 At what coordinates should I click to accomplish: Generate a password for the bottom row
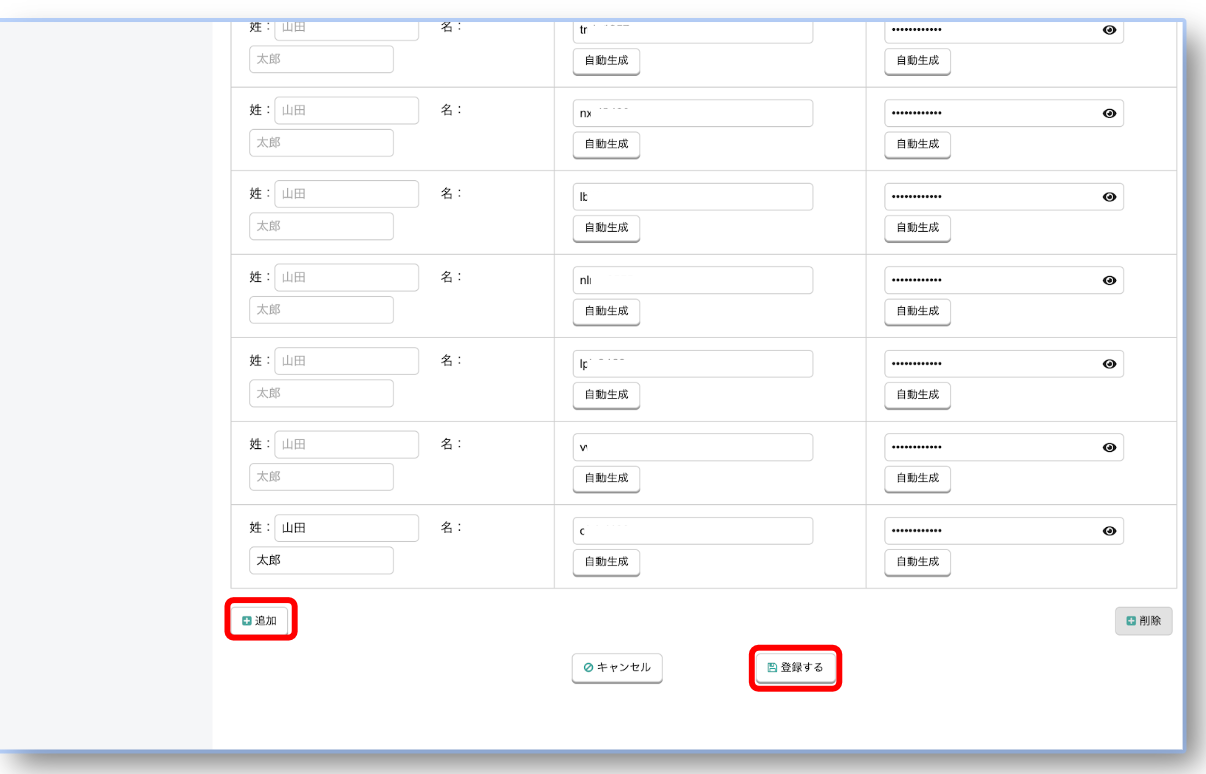coord(917,561)
